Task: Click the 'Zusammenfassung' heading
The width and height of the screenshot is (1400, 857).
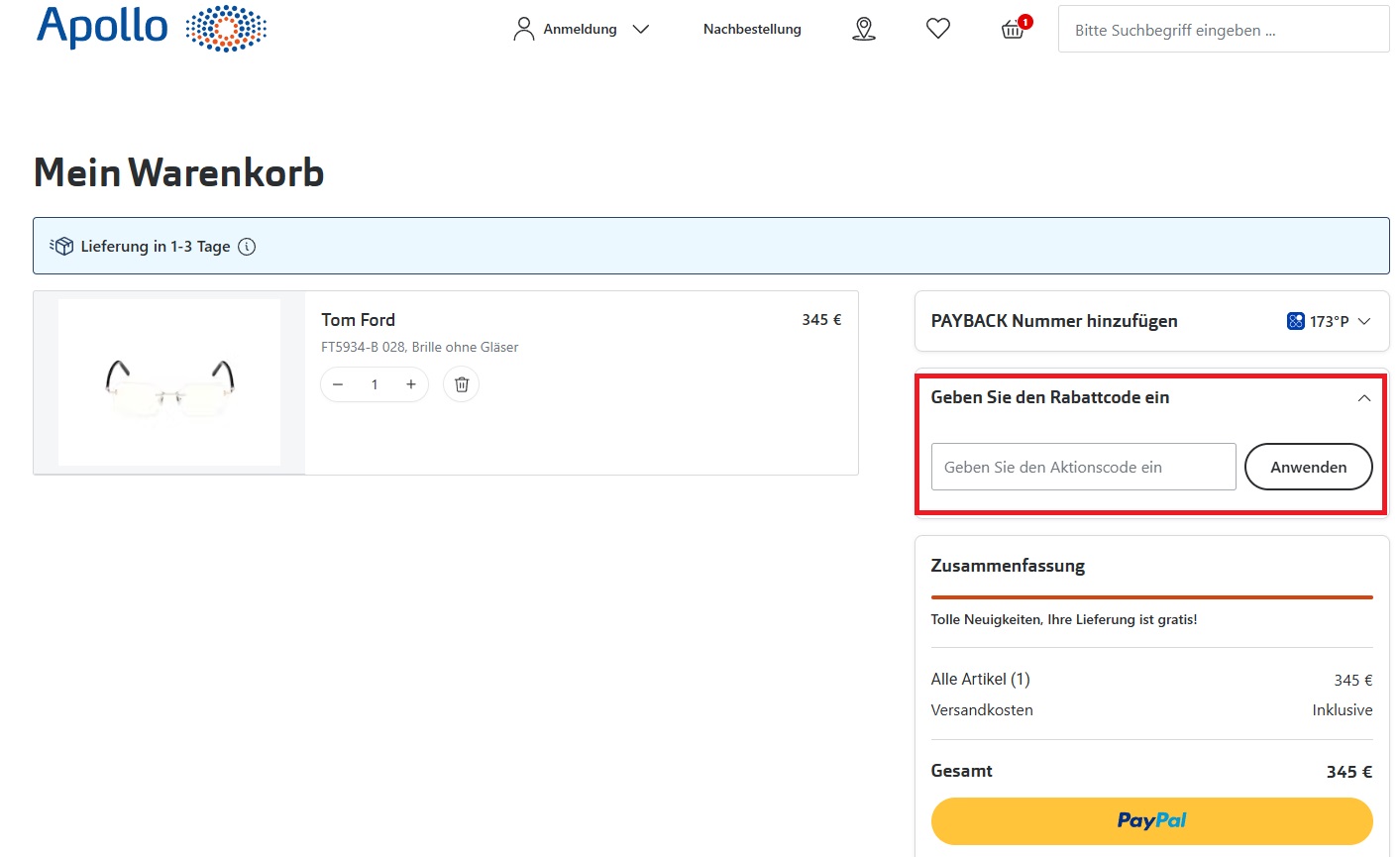Action: [x=1008, y=566]
